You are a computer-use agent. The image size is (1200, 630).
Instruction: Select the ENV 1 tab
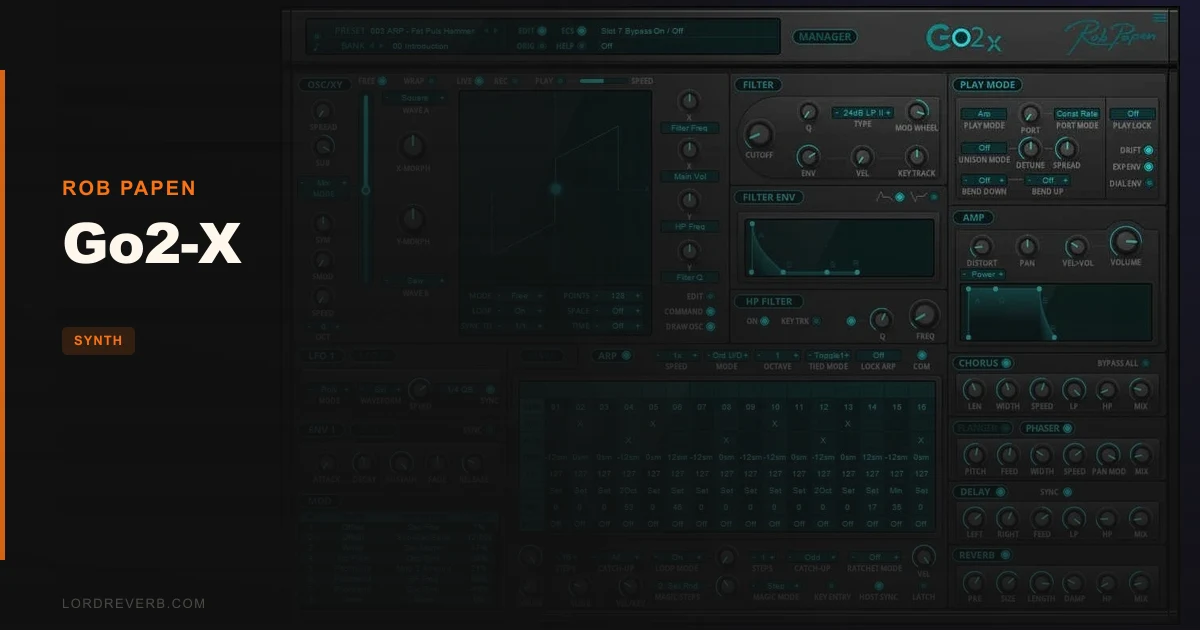coord(322,429)
